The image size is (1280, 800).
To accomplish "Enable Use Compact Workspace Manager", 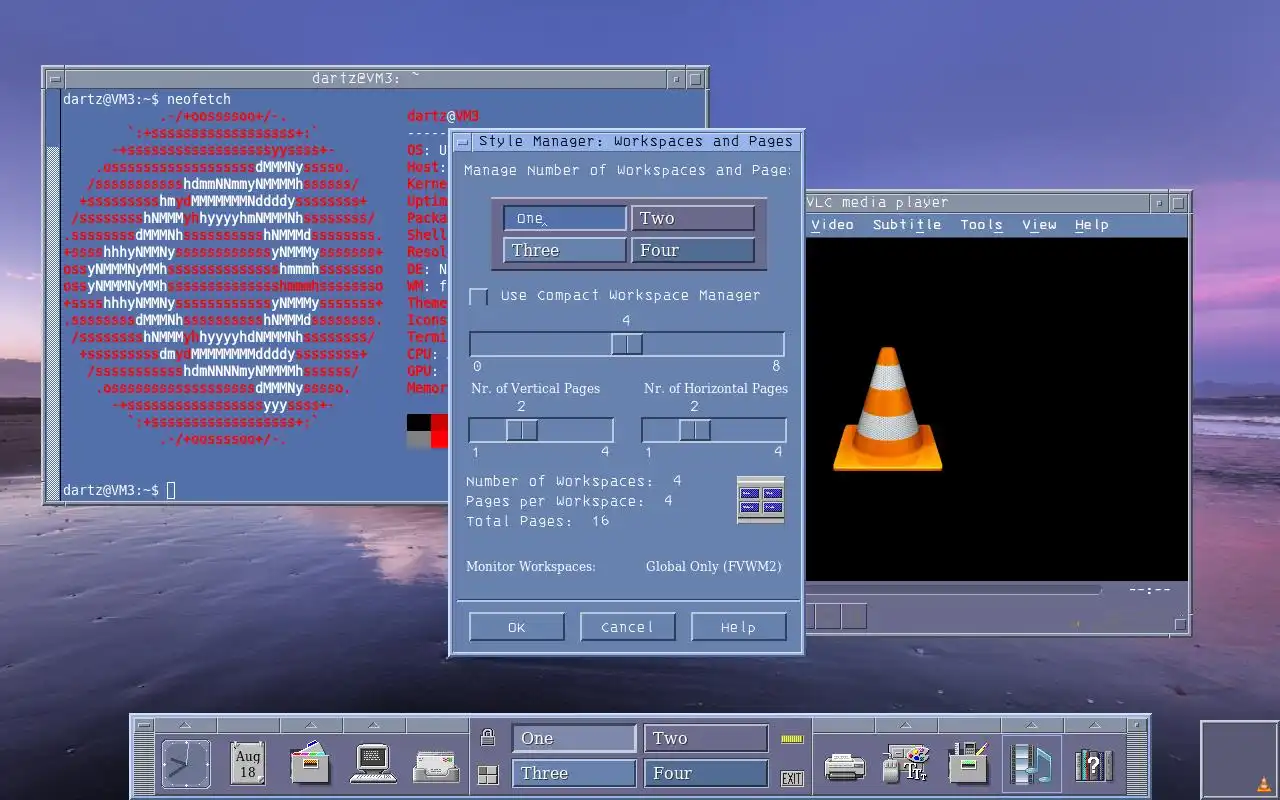I will tap(479, 296).
